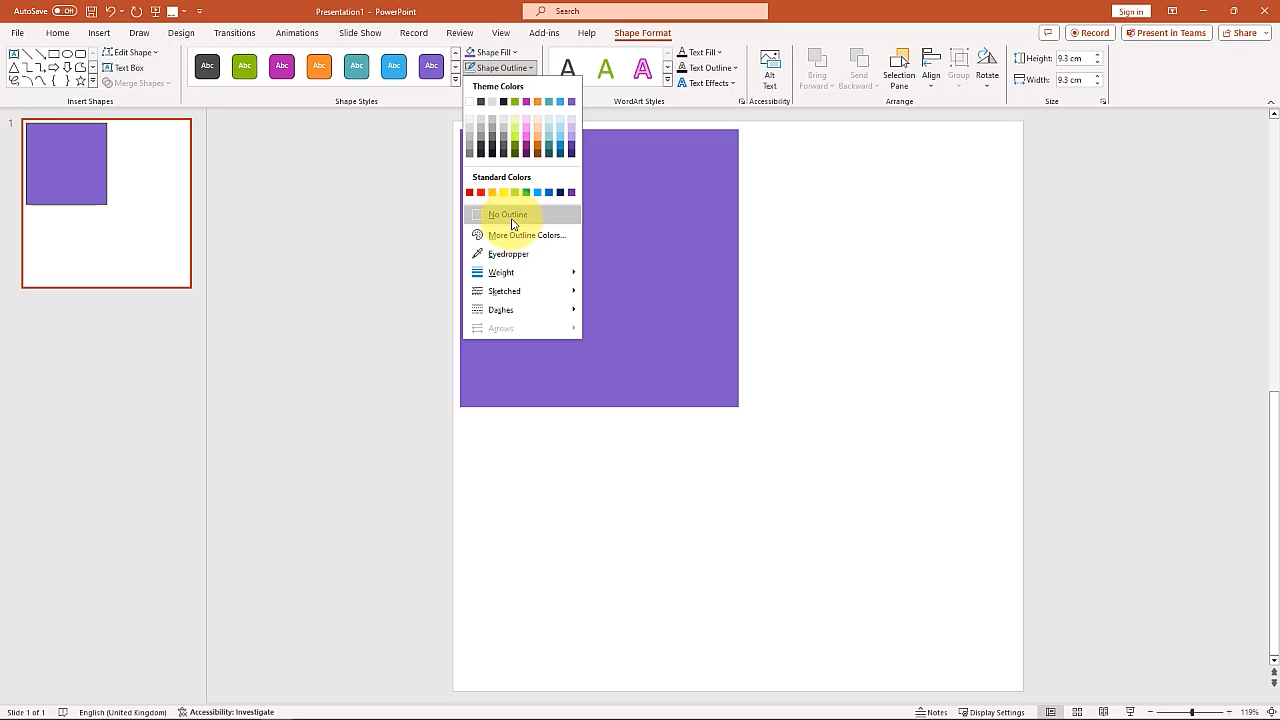Click Present in Teams button
The width and height of the screenshot is (1280, 720).
[1165, 33]
